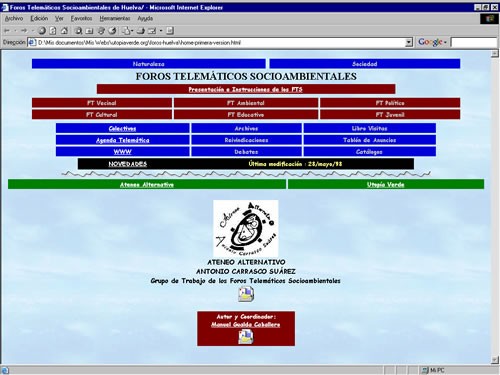The image size is (500, 375).
Task: Go back with the Back arrow
Action: point(7,31)
